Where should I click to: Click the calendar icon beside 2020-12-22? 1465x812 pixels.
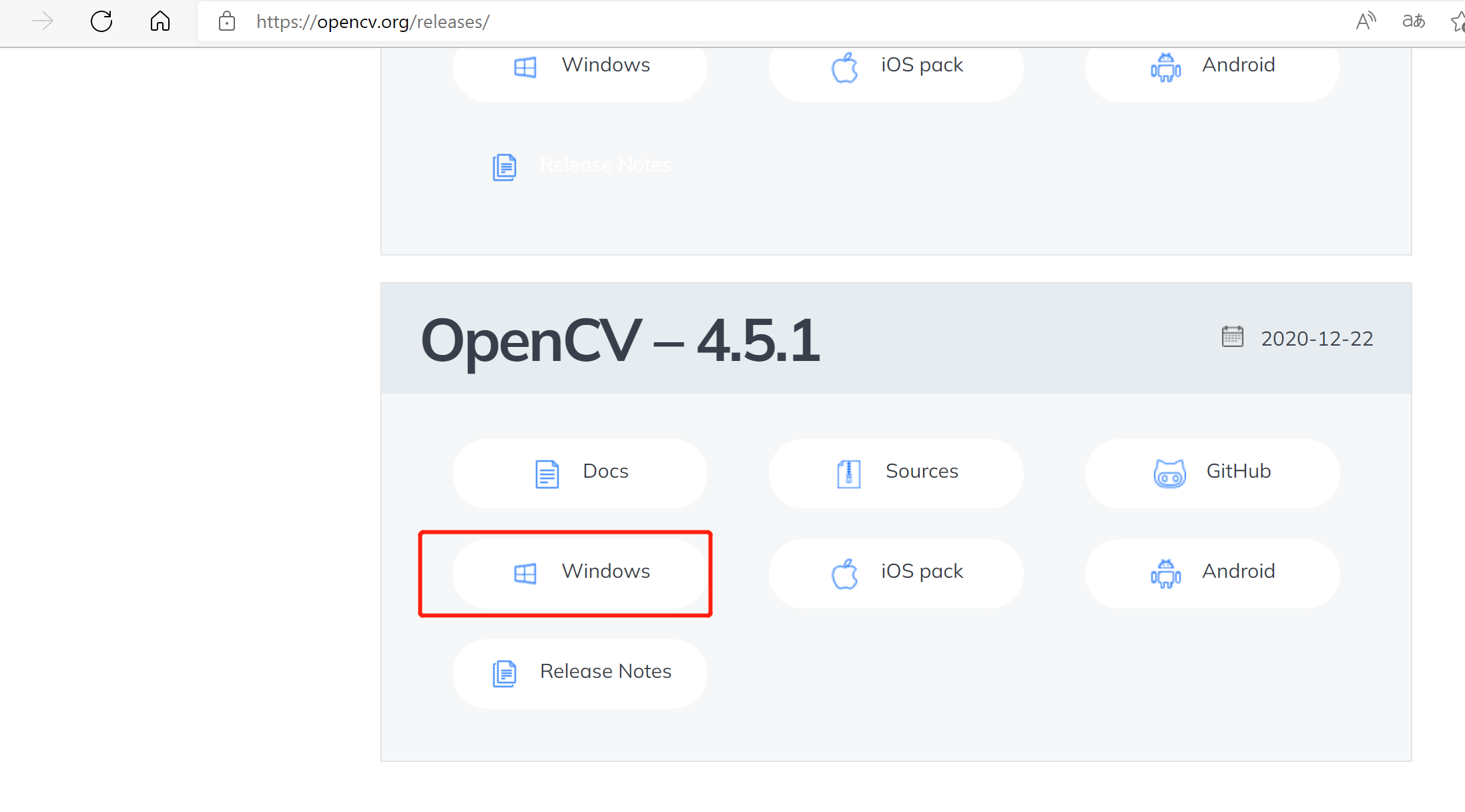(x=1232, y=336)
